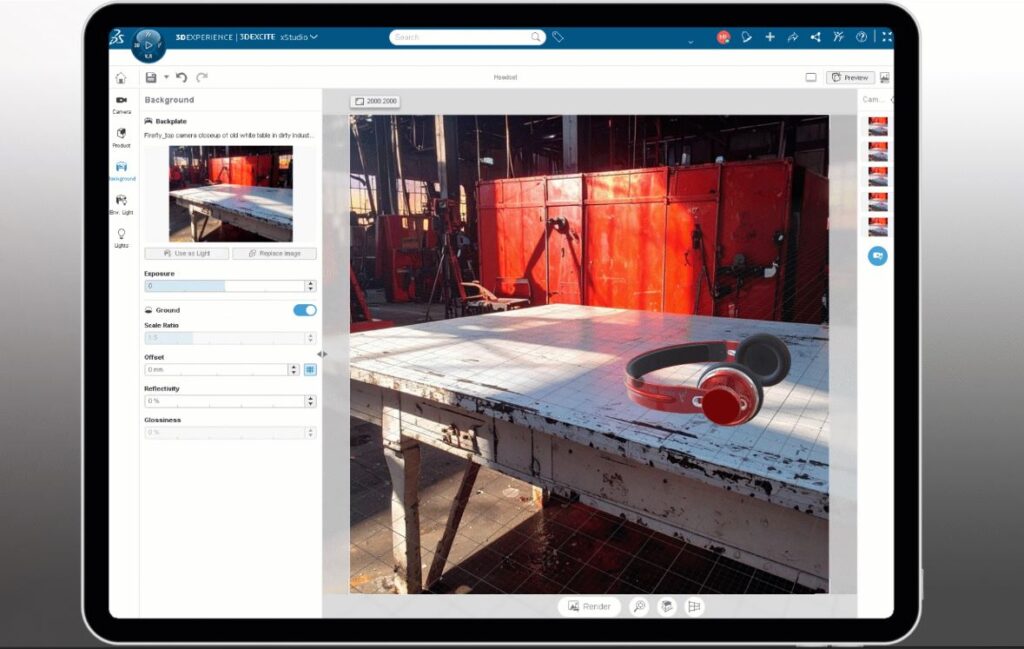Viewport: 1024px width, 649px height.
Task: Click the blue add camera button
Action: (x=877, y=256)
